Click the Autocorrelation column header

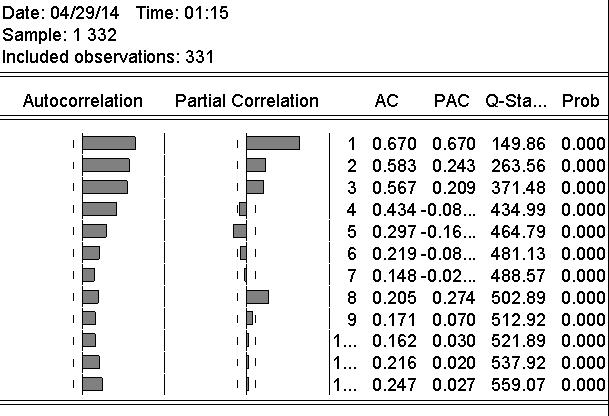[82, 101]
